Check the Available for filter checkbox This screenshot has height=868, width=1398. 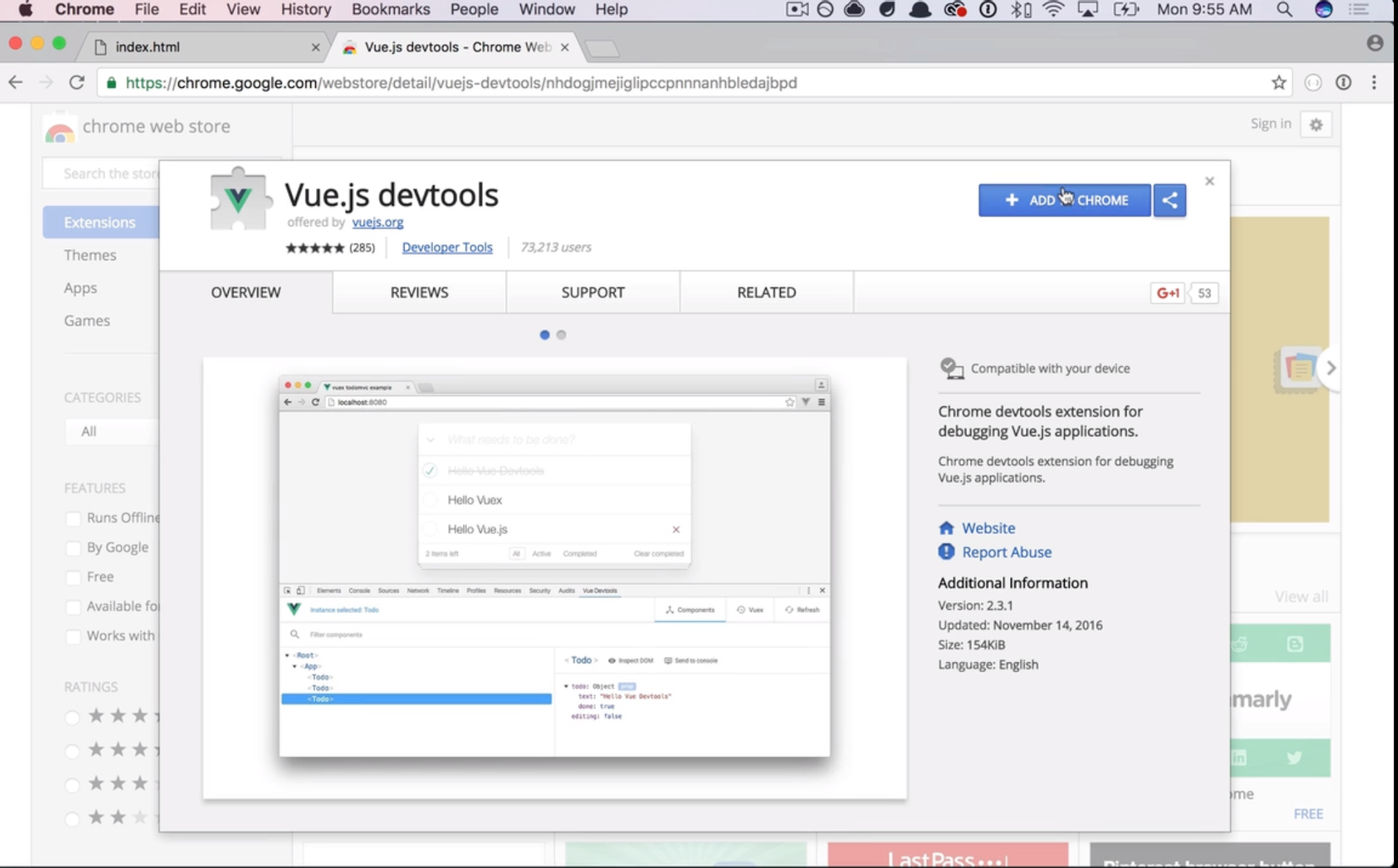[x=73, y=607]
